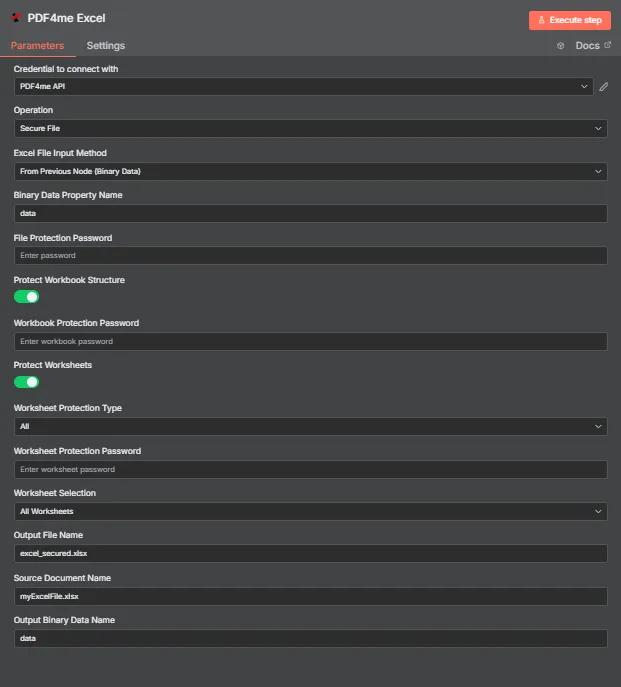Click the Binary Data Property Name input
Image resolution: width=621 pixels, height=687 pixels.
pos(311,213)
